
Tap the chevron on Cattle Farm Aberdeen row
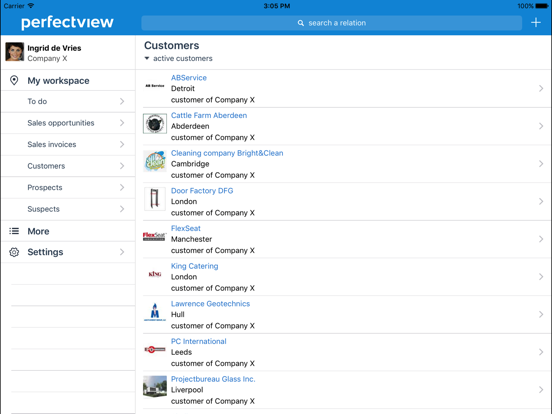coord(541,126)
